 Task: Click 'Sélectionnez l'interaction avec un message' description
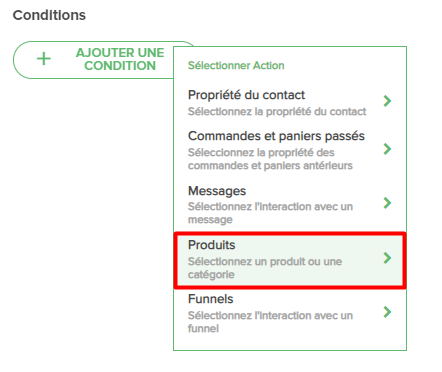[x=270, y=213]
